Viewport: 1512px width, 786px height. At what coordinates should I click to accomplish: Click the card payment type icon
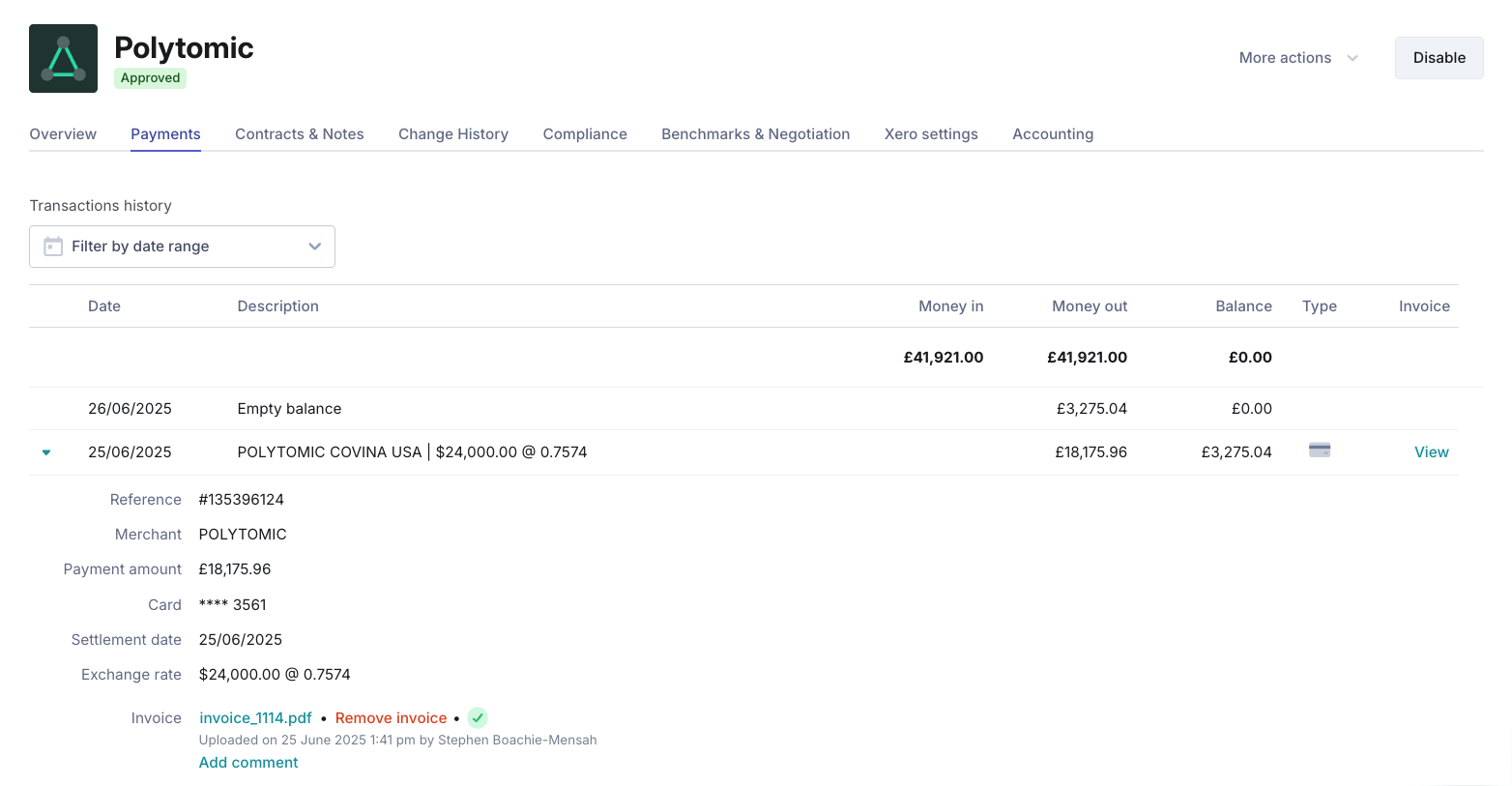click(x=1319, y=451)
